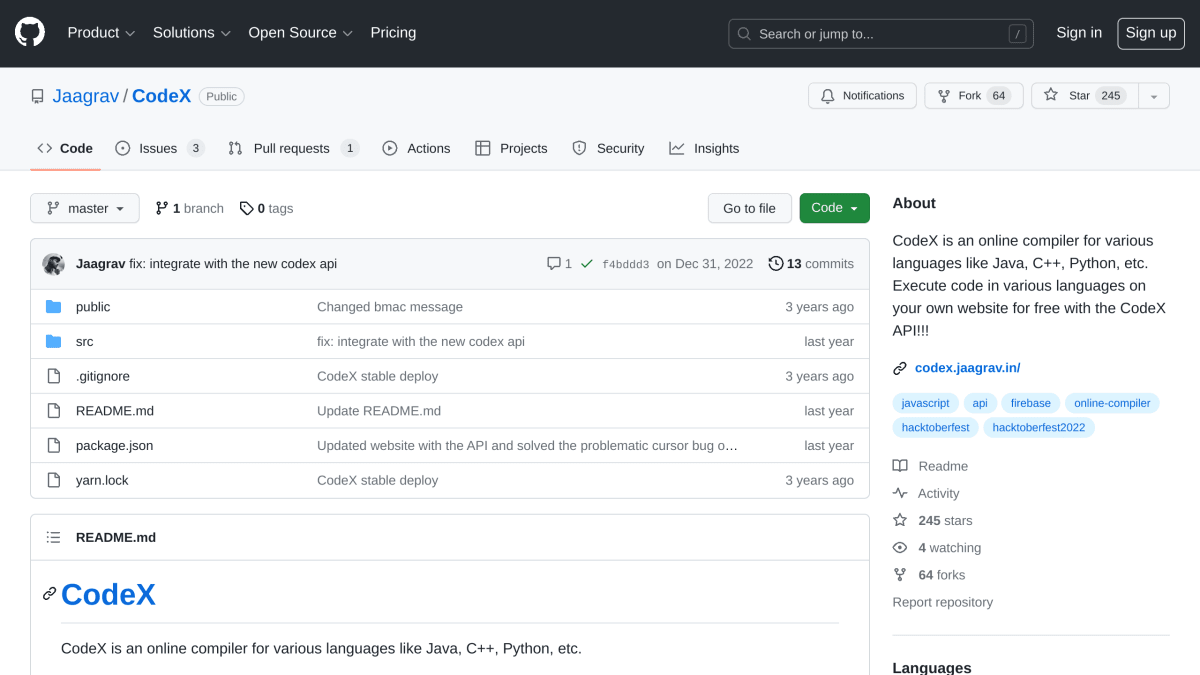This screenshot has height=675, width=1200.
Task: Focus the Search or jump to field
Action: (881, 34)
